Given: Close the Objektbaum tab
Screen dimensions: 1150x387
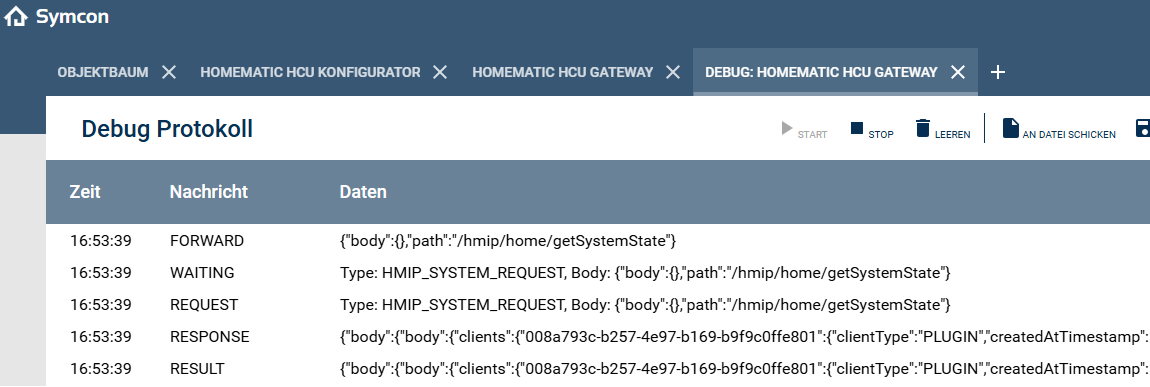Looking at the screenshot, I should 169,72.
